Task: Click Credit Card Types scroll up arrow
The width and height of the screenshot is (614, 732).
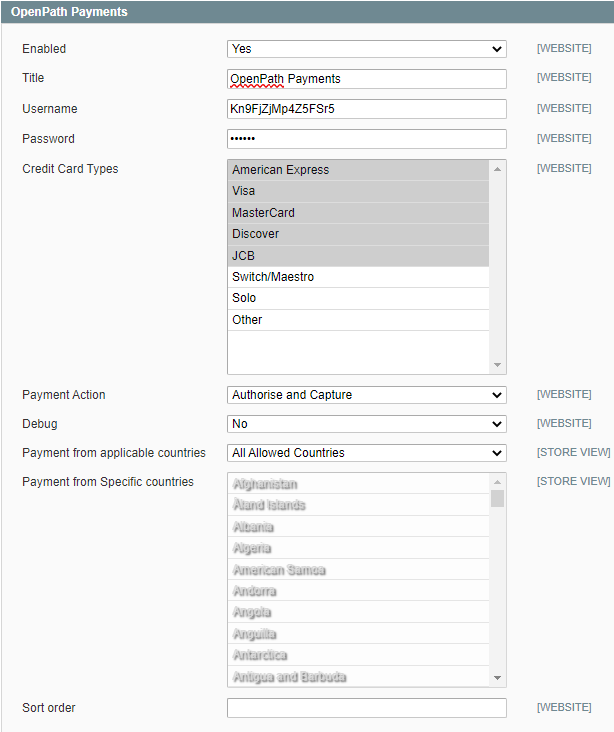Action: pyautogui.click(x=497, y=169)
